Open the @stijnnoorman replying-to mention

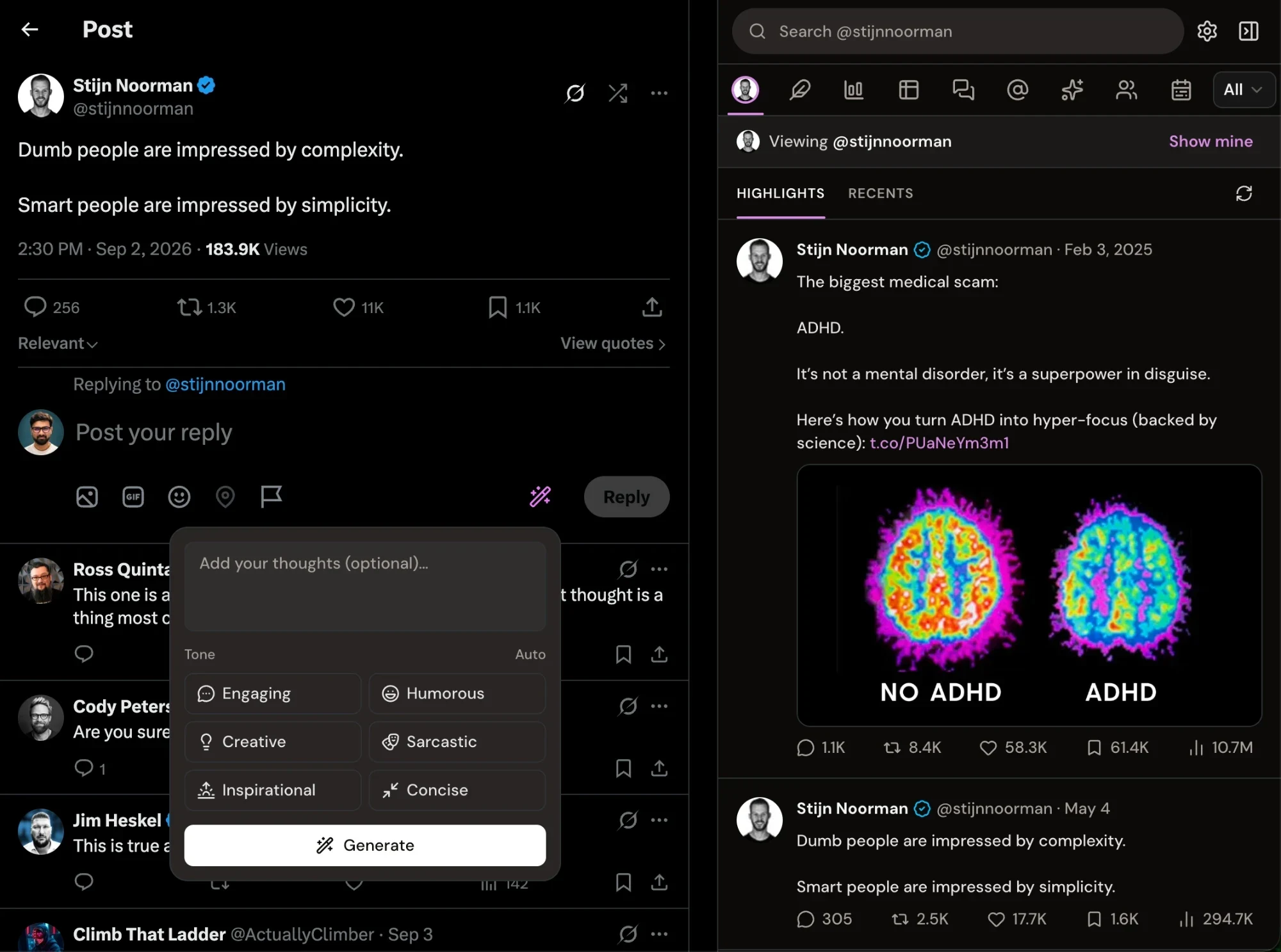tap(225, 384)
